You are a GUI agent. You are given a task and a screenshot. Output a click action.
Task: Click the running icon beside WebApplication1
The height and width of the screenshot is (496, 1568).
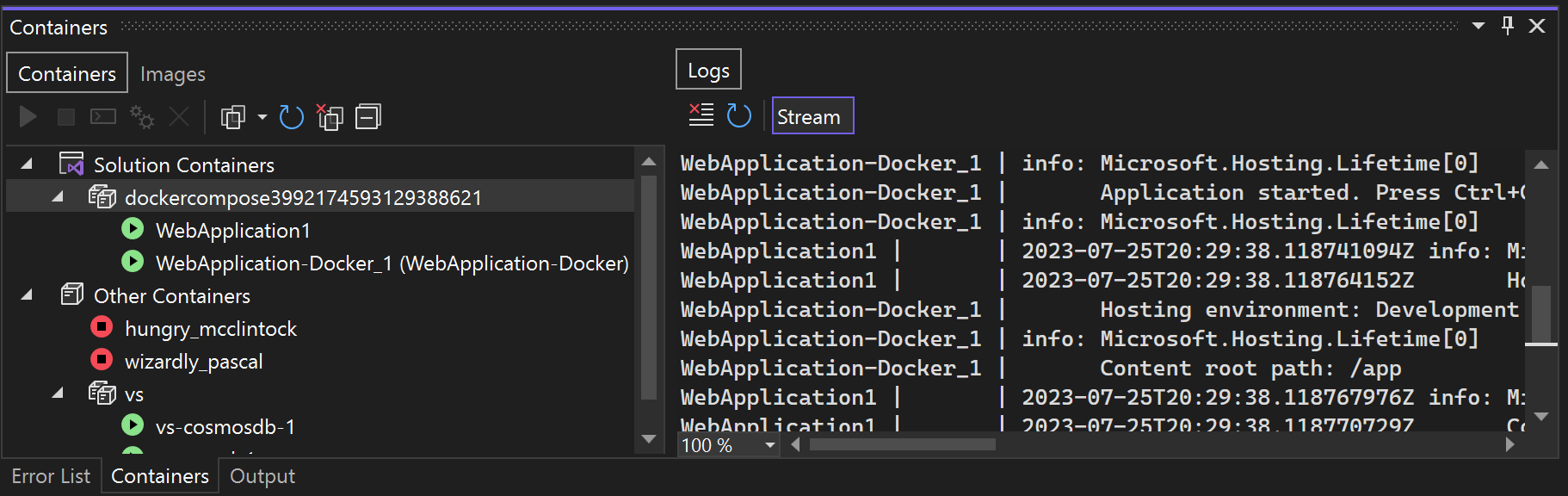pyautogui.click(x=133, y=228)
